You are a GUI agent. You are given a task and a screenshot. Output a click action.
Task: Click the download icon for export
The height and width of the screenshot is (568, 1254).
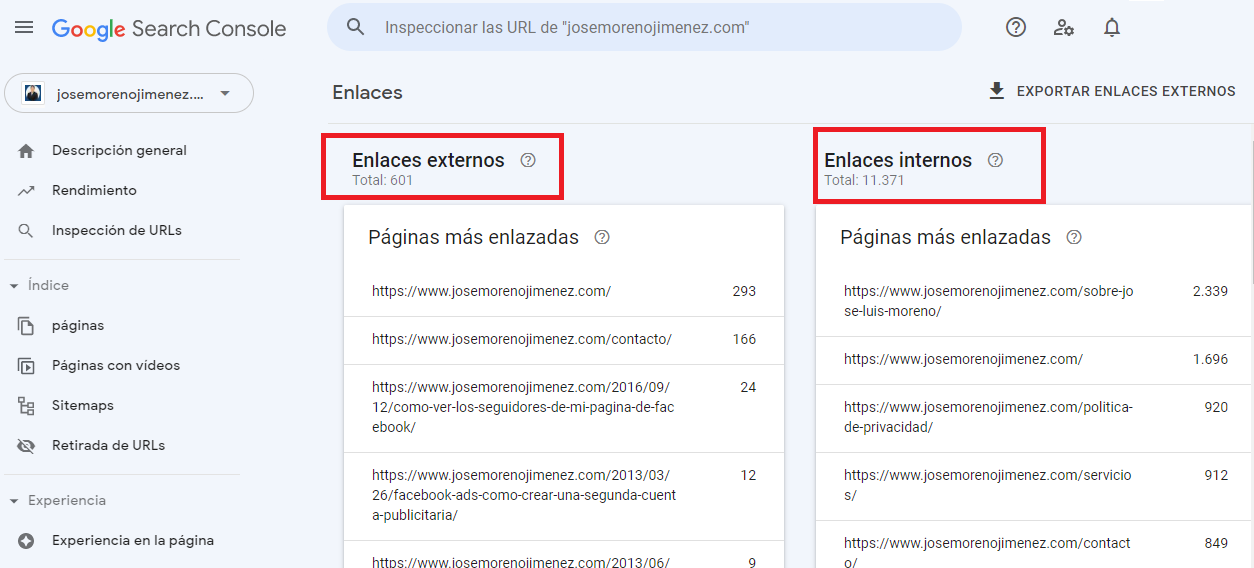coord(996,91)
